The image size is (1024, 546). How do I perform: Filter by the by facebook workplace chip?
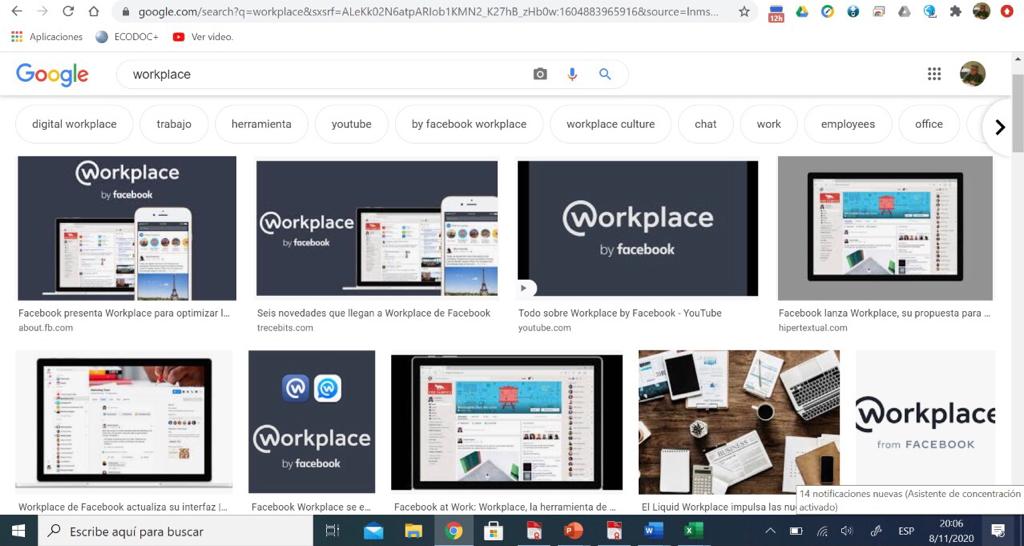click(469, 124)
